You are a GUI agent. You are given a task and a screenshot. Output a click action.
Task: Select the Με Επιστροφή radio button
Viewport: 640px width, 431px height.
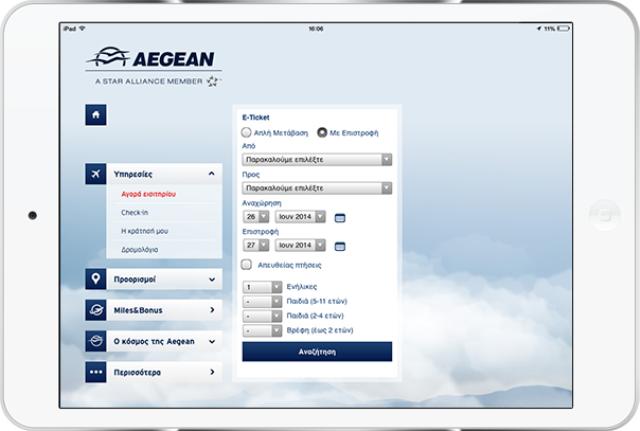click(x=322, y=132)
